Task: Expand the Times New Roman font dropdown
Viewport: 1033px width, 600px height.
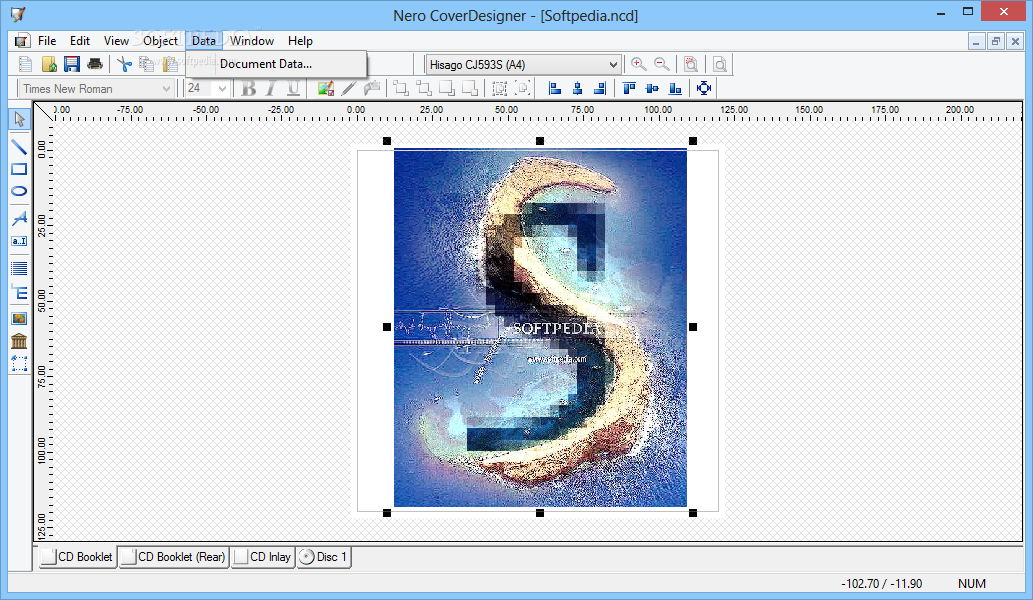Action: click(166, 88)
